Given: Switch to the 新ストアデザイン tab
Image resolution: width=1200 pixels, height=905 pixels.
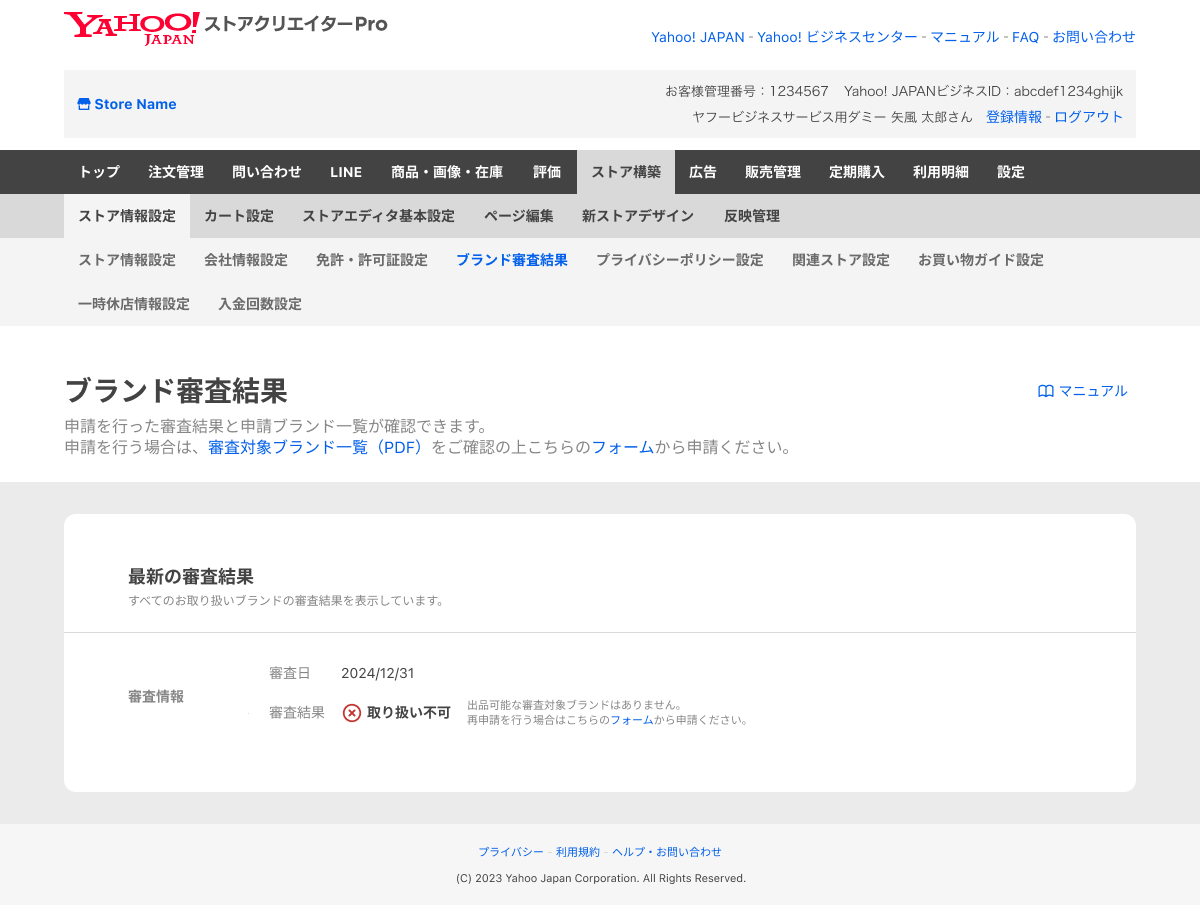Looking at the screenshot, I should tap(638, 216).
